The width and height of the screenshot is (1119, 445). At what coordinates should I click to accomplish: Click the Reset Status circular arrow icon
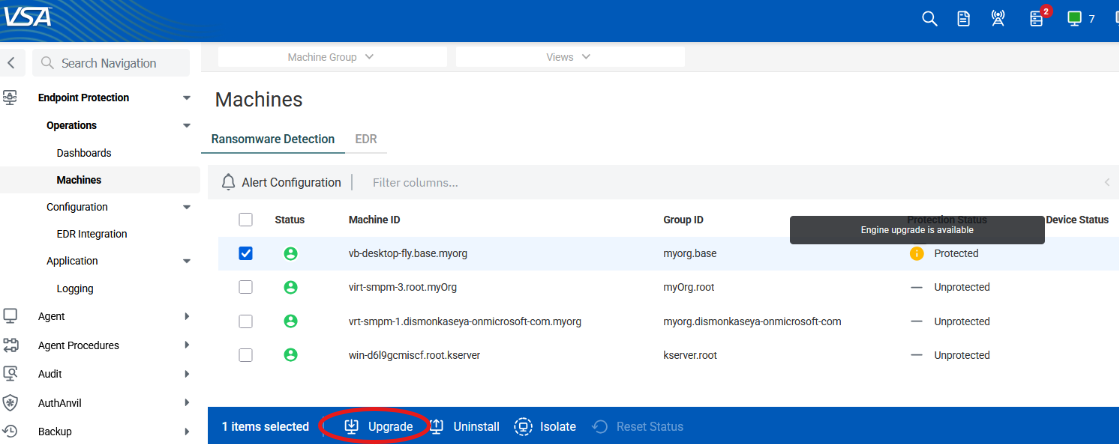(600, 426)
